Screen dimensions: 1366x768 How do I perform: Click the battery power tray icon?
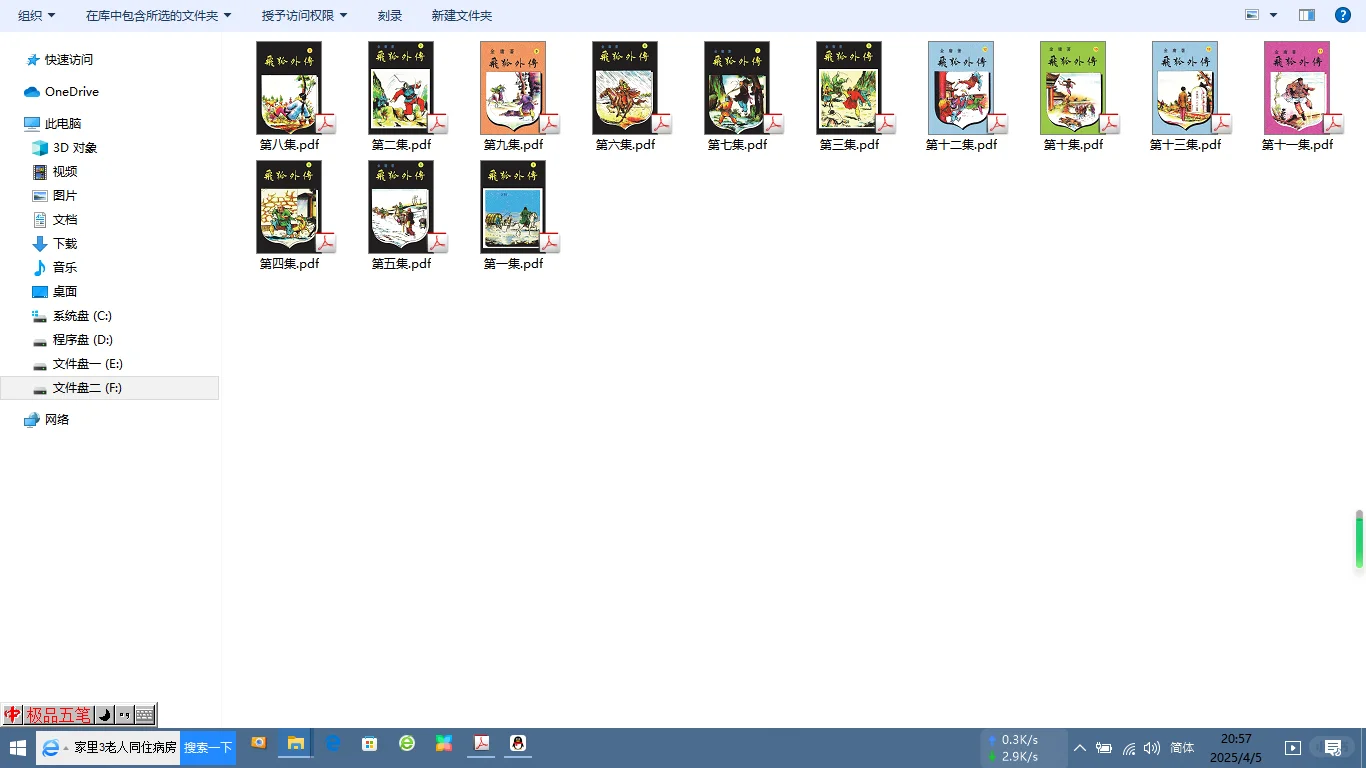click(1104, 748)
